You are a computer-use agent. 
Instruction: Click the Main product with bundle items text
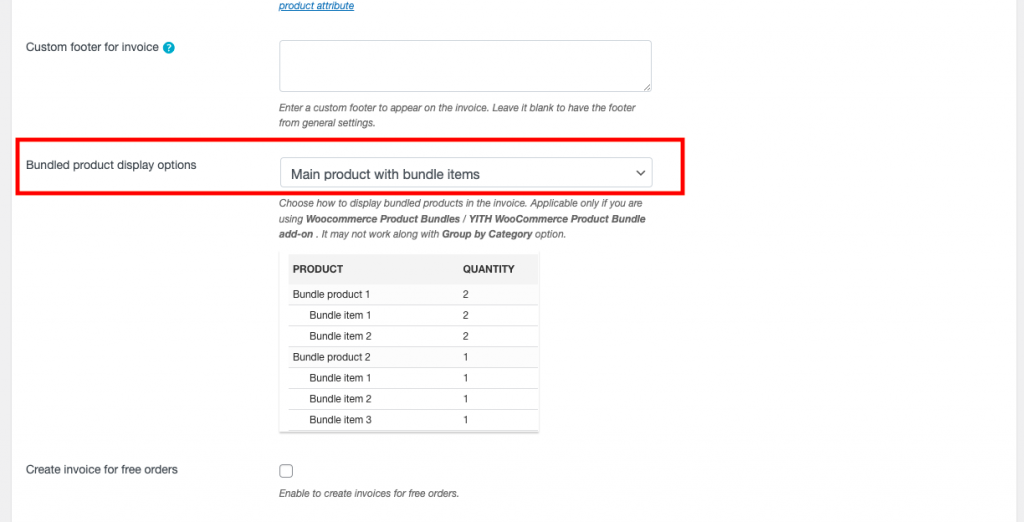coord(385,174)
